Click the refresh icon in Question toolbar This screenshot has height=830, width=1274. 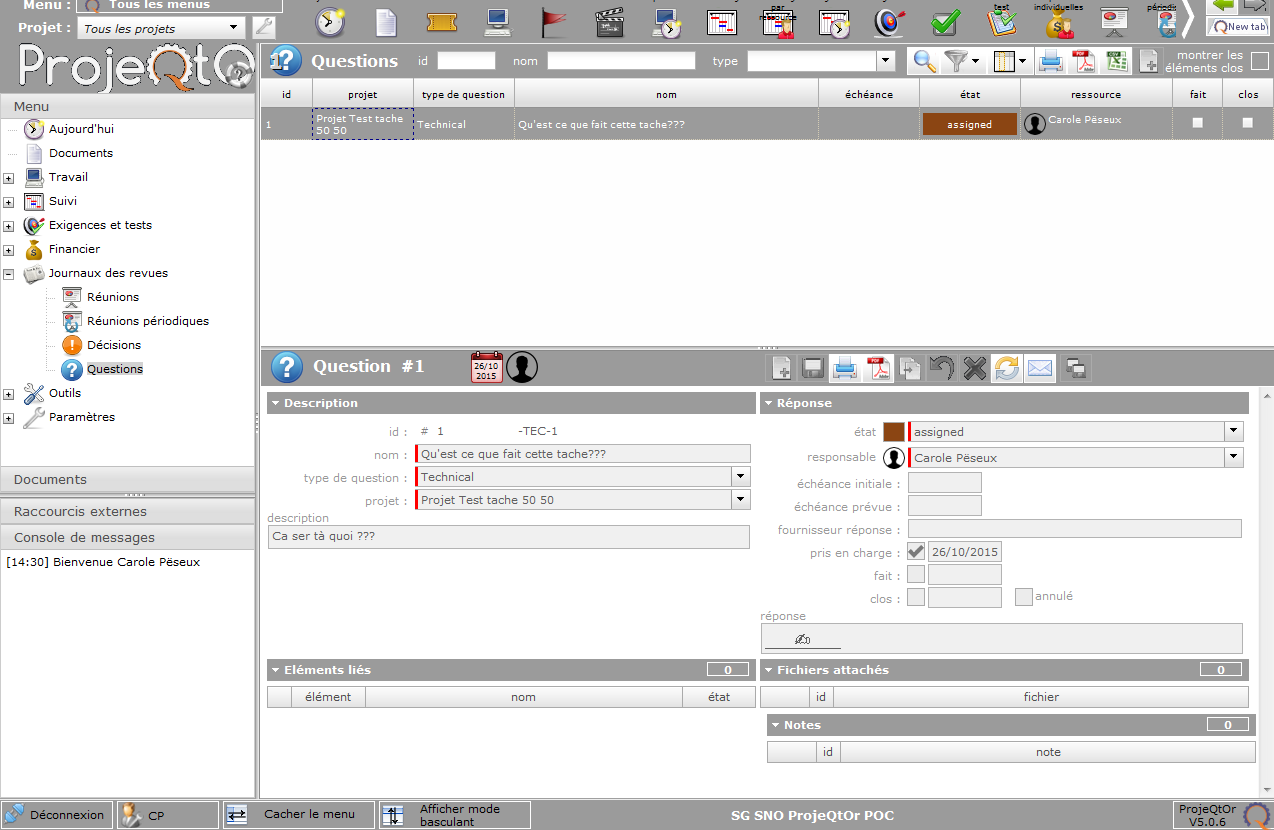(1007, 368)
